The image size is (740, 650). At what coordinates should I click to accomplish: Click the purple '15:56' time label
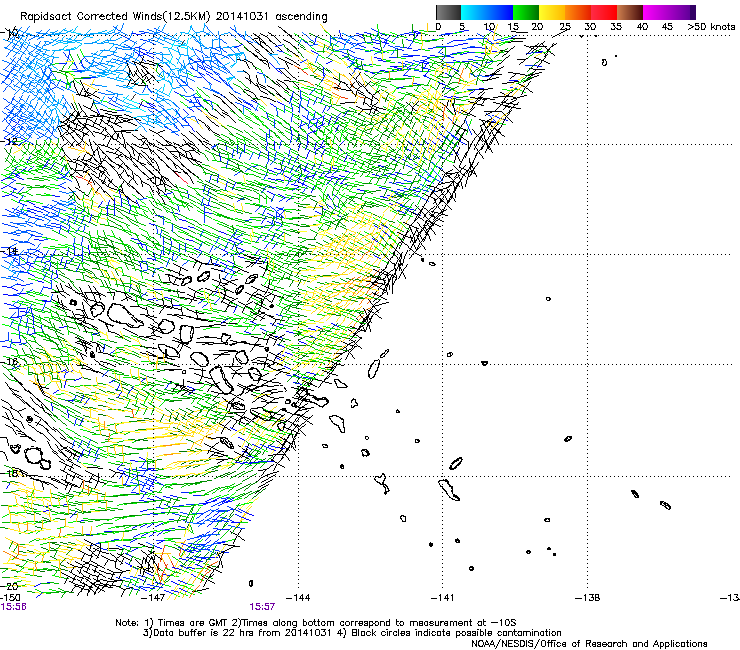[x=13, y=607]
